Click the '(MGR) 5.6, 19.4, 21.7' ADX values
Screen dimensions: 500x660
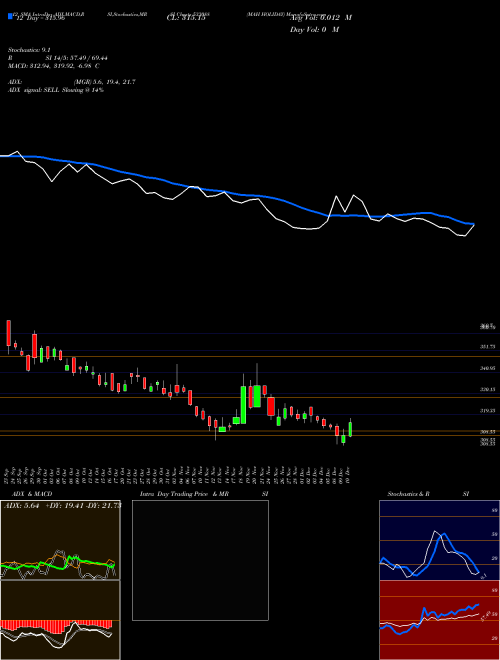tap(104, 82)
